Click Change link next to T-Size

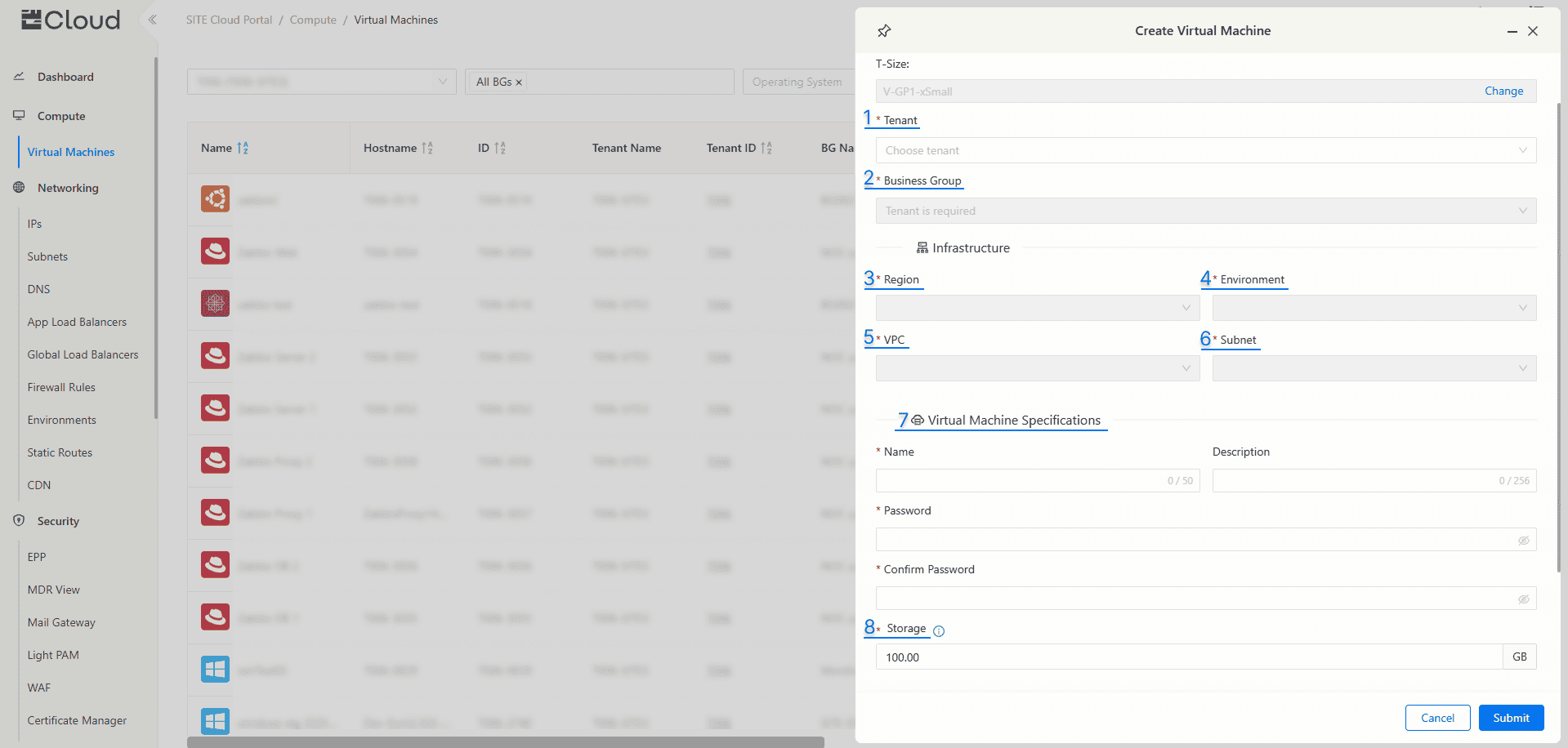click(1503, 91)
